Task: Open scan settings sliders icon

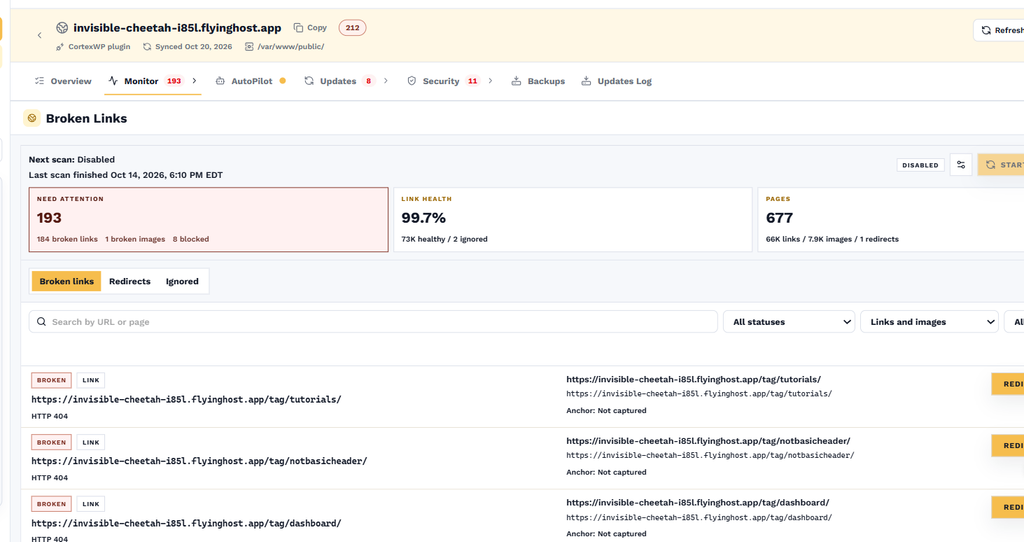Action: (x=961, y=165)
